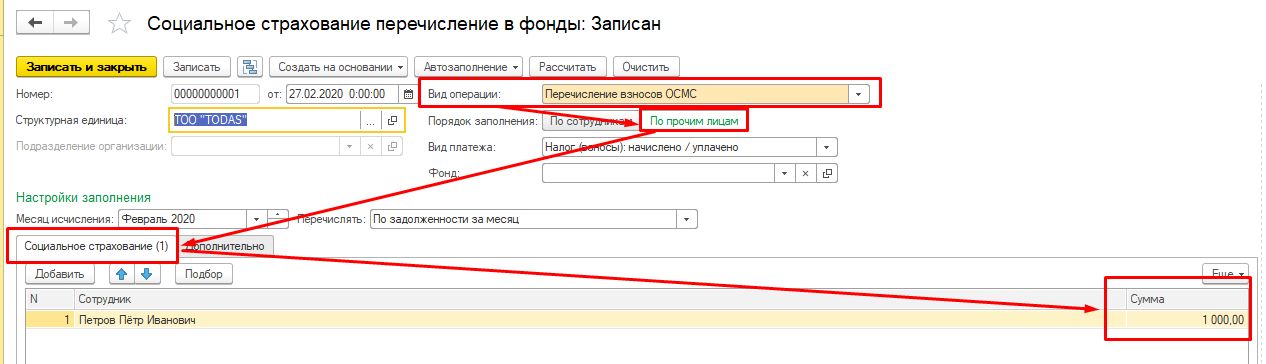This screenshot has height=364, width=1266.
Task: Go forward with the right arrow
Action: point(71,22)
